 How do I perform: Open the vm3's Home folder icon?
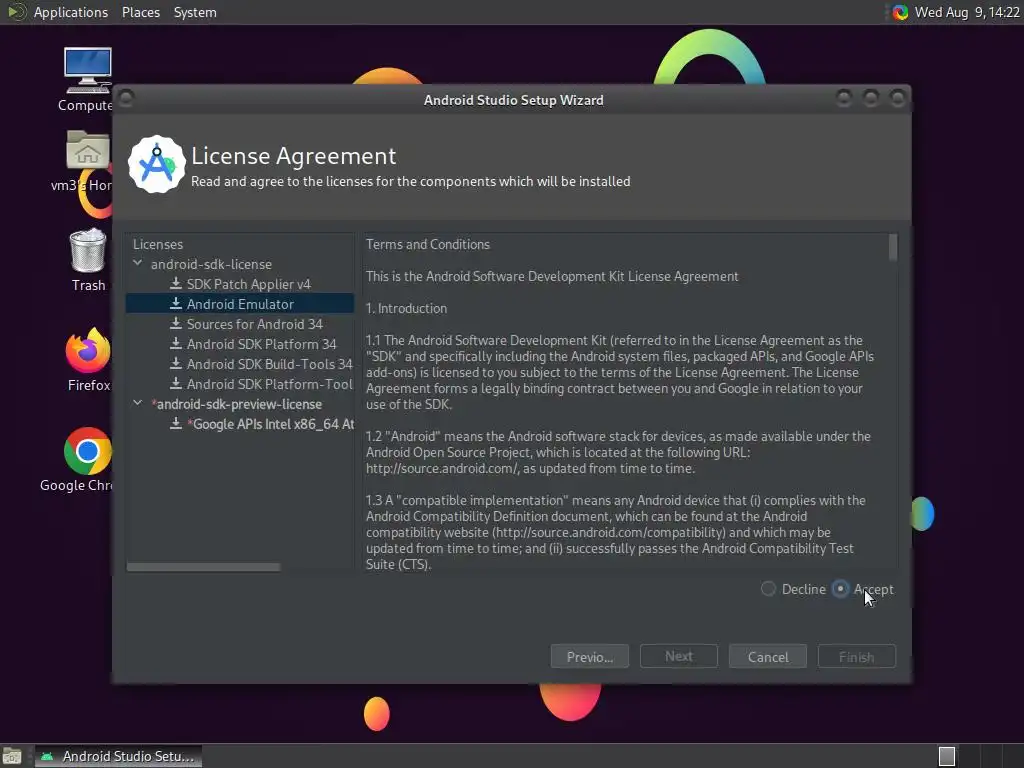pos(88,150)
